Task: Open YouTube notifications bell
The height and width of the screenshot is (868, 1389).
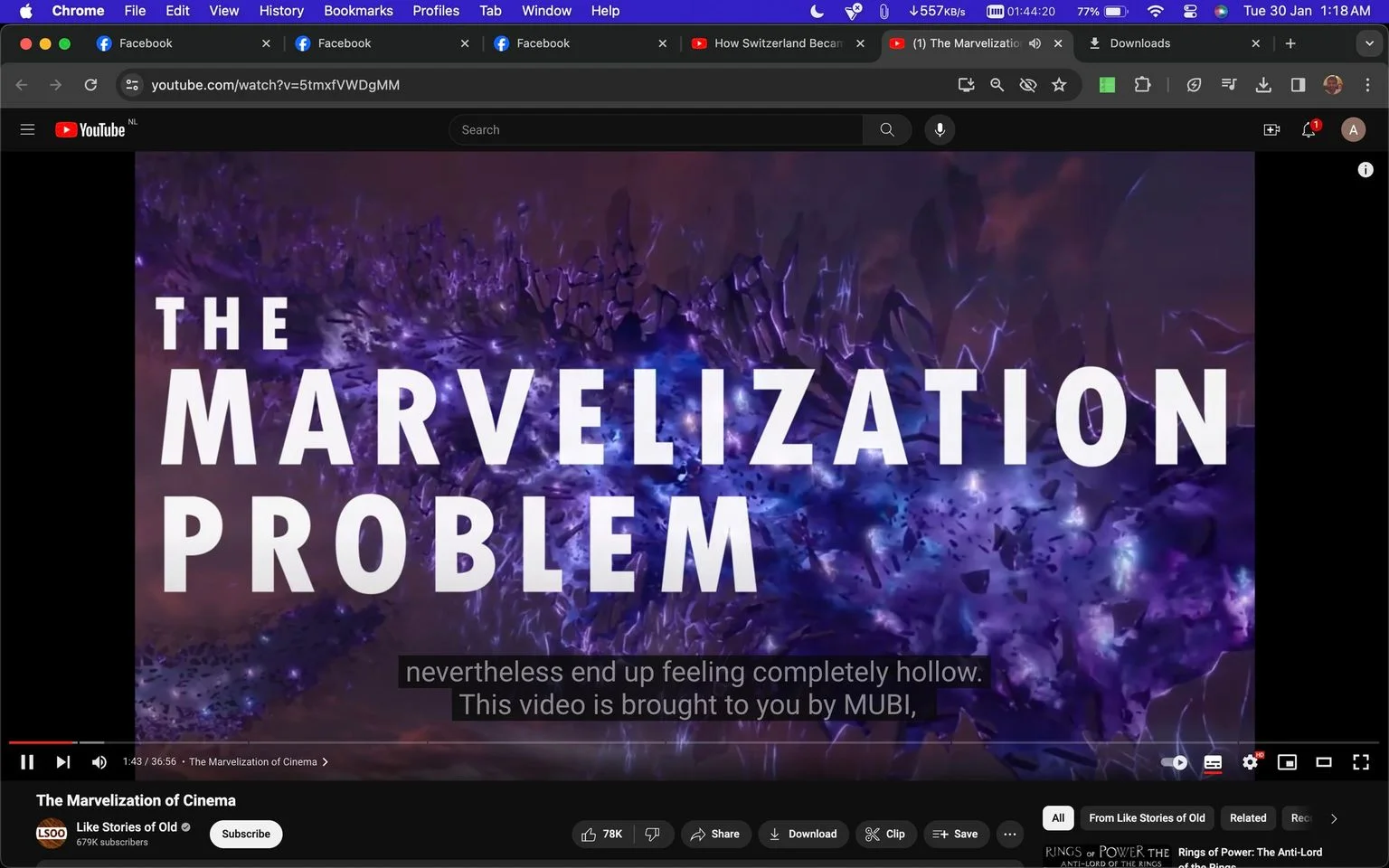Action: coord(1309,130)
